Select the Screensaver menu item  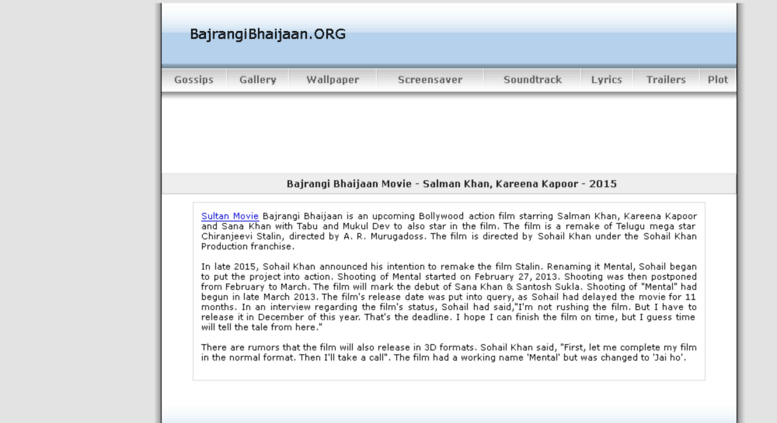click(430, 80)
